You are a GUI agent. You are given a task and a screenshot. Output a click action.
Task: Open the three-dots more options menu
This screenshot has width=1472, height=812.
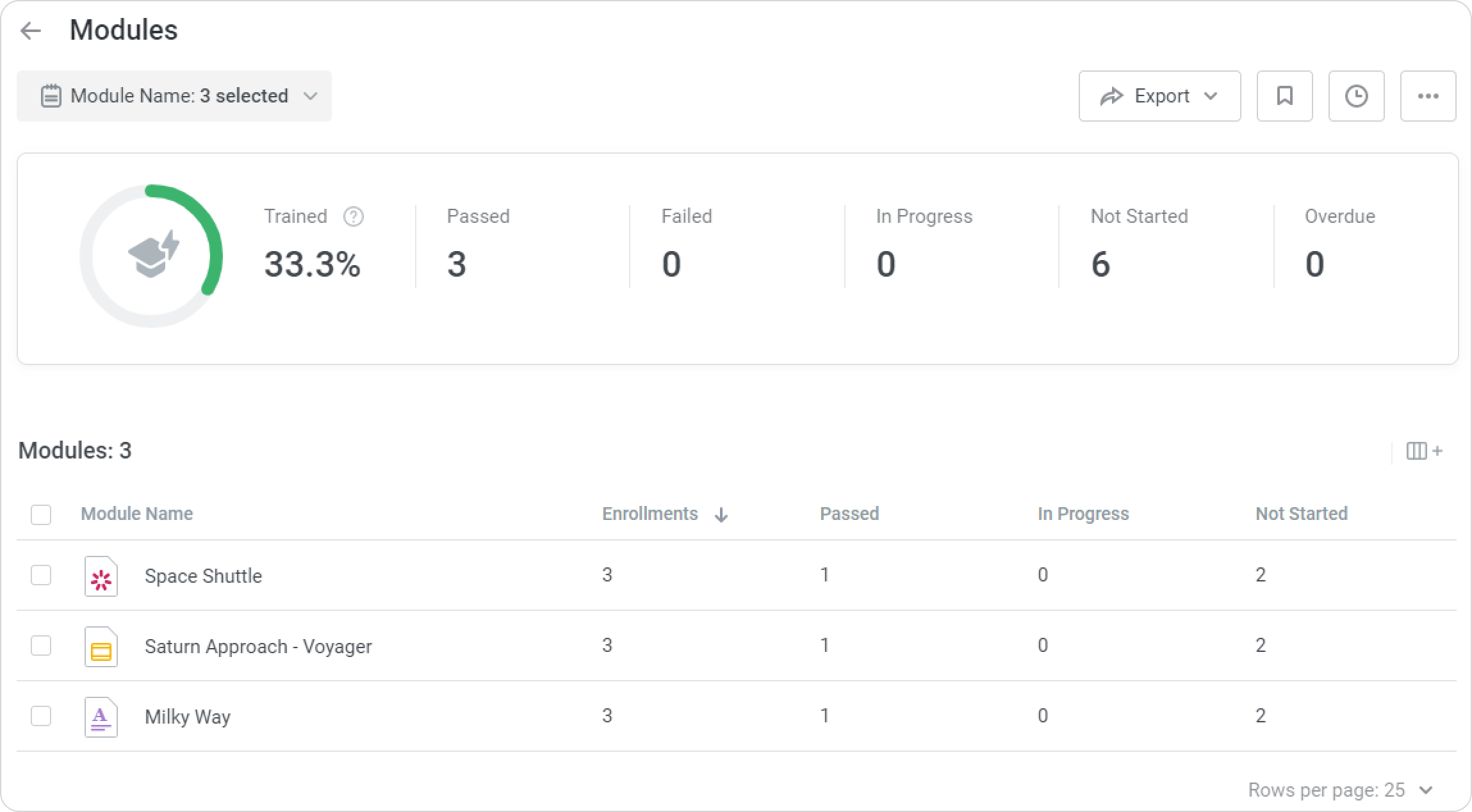[x=1428, y=96]
